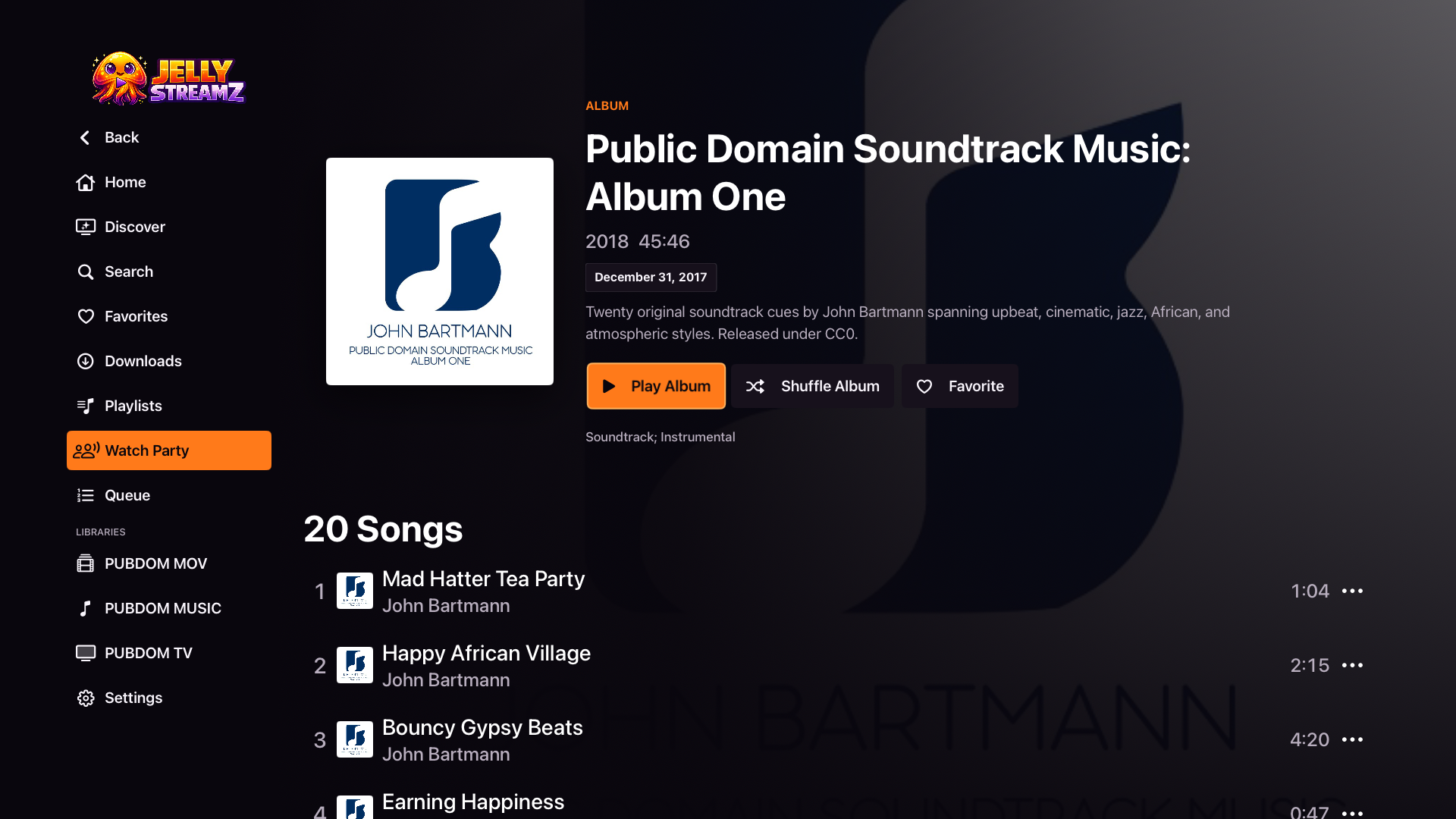Play the song Earning Happiness
Viewport: 1456px width, 819px height.
coord(473,802)
